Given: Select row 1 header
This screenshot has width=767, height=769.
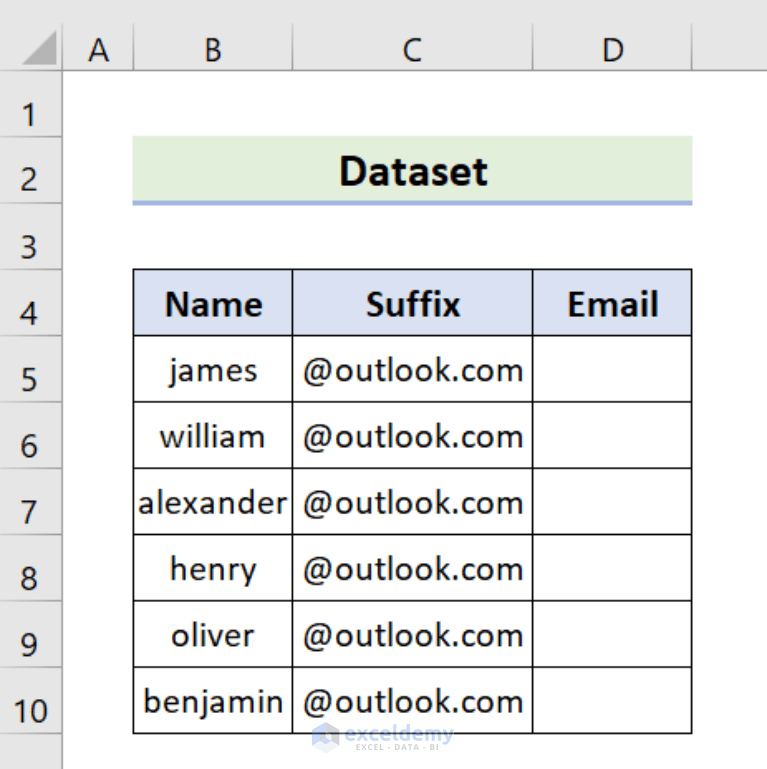Looking at the screenshot, I should point(30,104).
